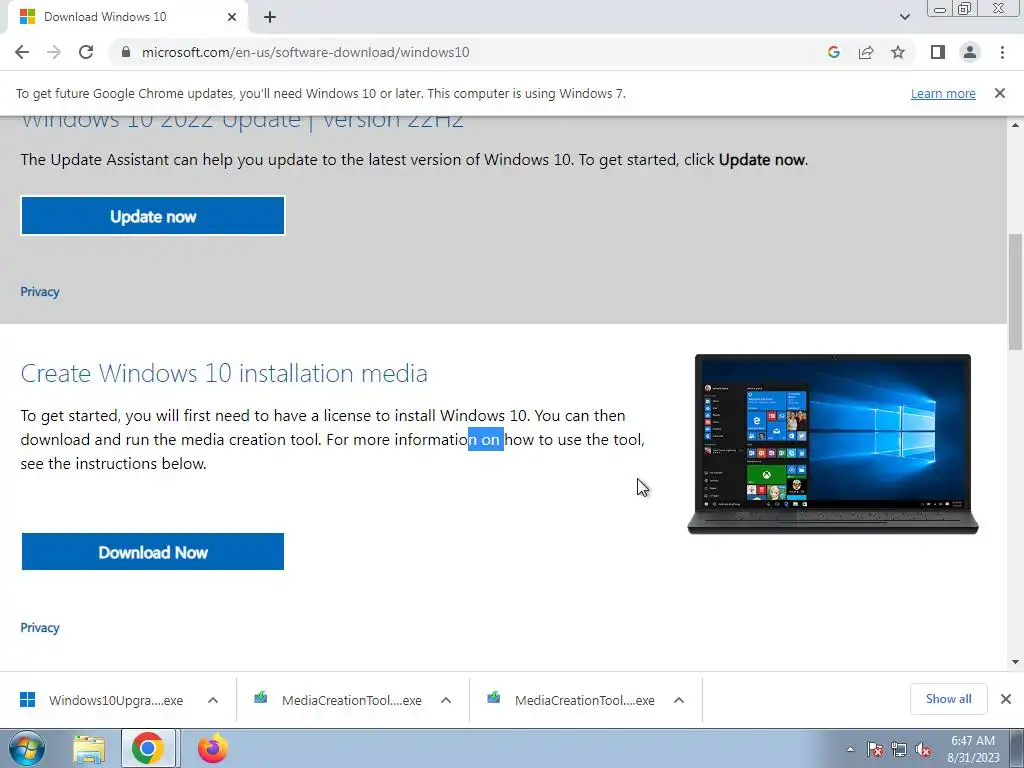Open the Windows Start menu
This screenshot has width=1024, height=768.
pyautogui.click(x=27, y=748)
